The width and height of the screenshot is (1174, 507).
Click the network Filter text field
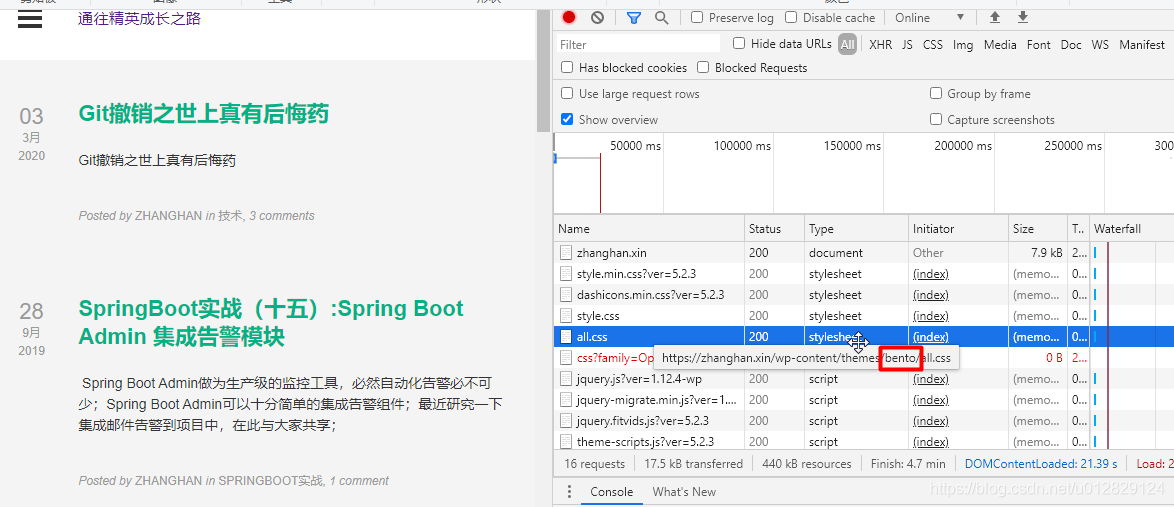point(638,44)
